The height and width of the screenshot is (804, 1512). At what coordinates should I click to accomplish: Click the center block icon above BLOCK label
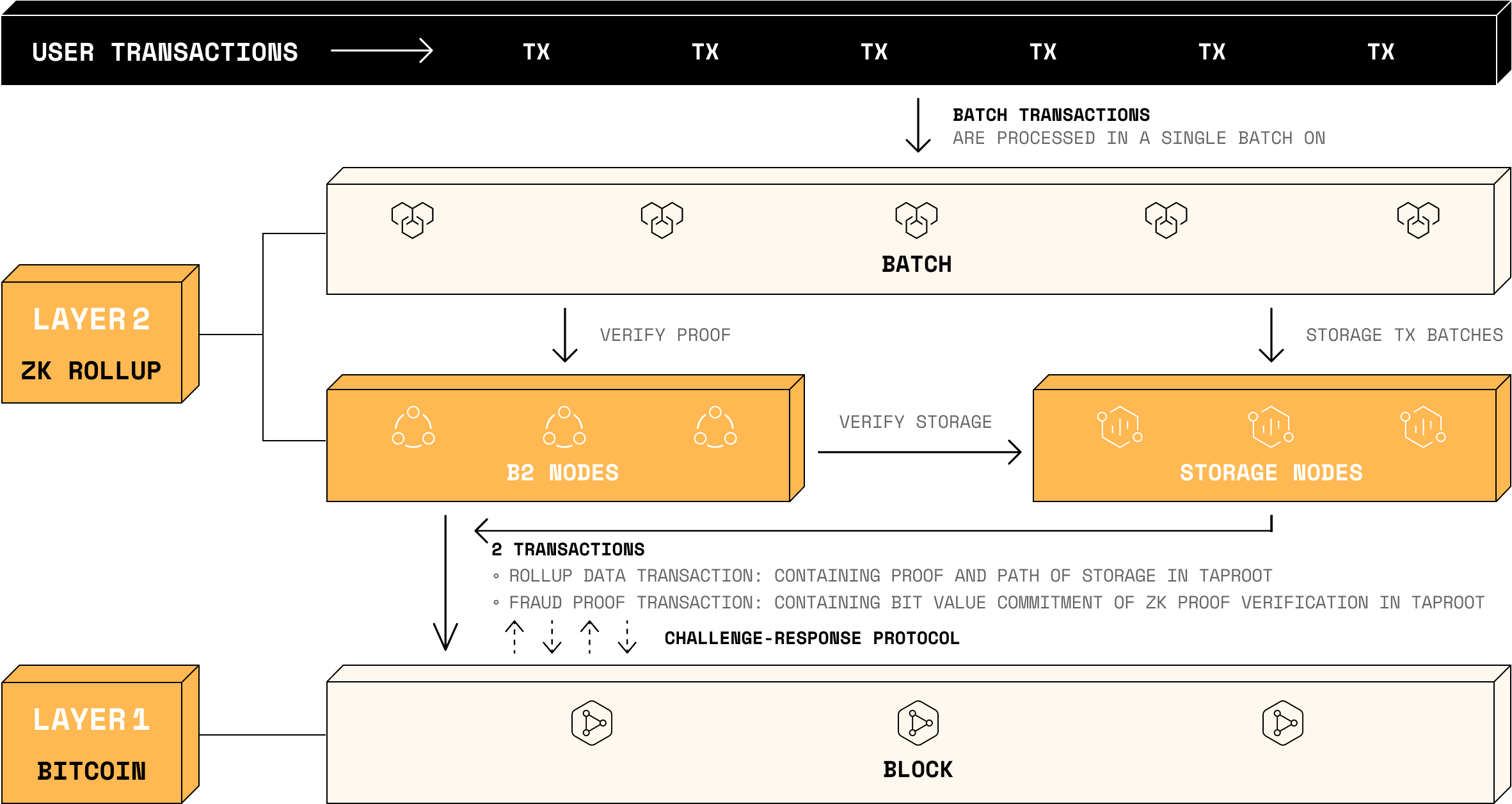coord(918,723)
